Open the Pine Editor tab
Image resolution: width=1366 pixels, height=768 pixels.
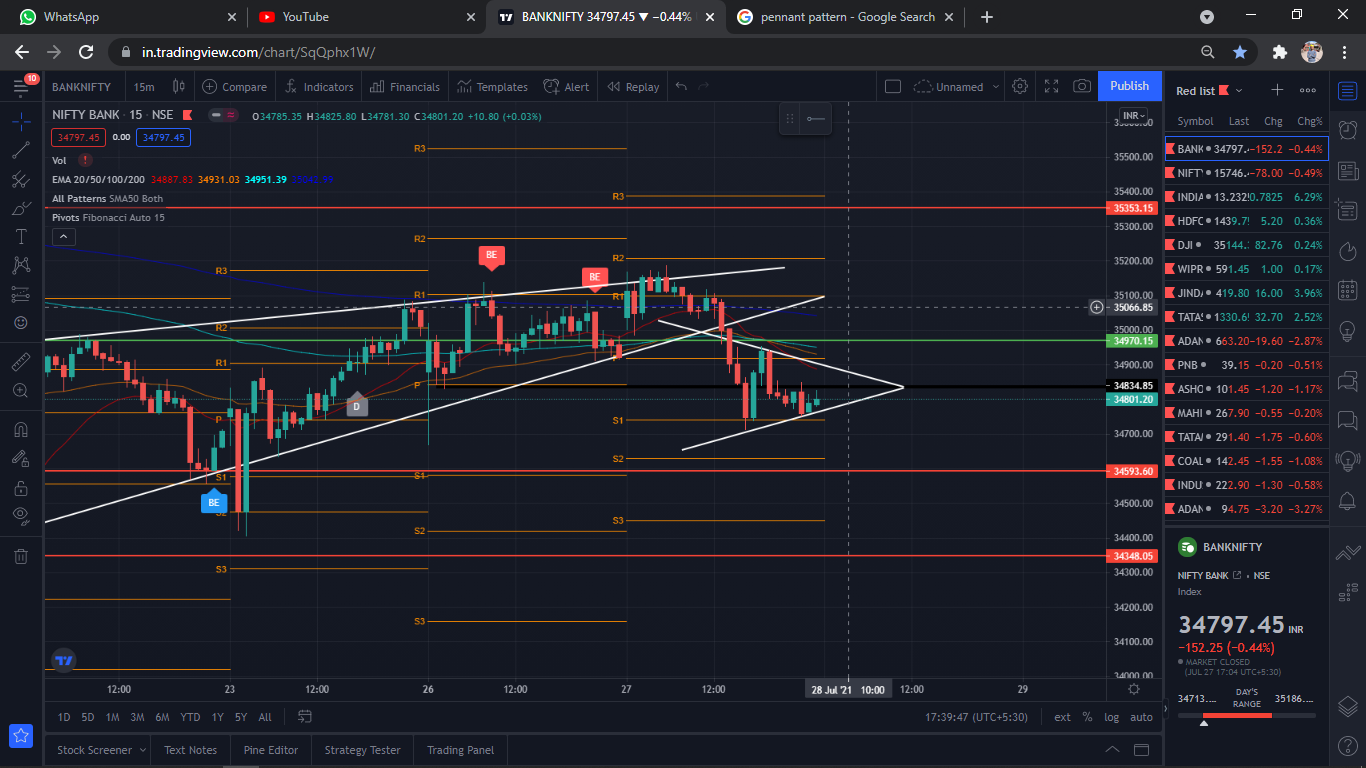pos(270,750)
